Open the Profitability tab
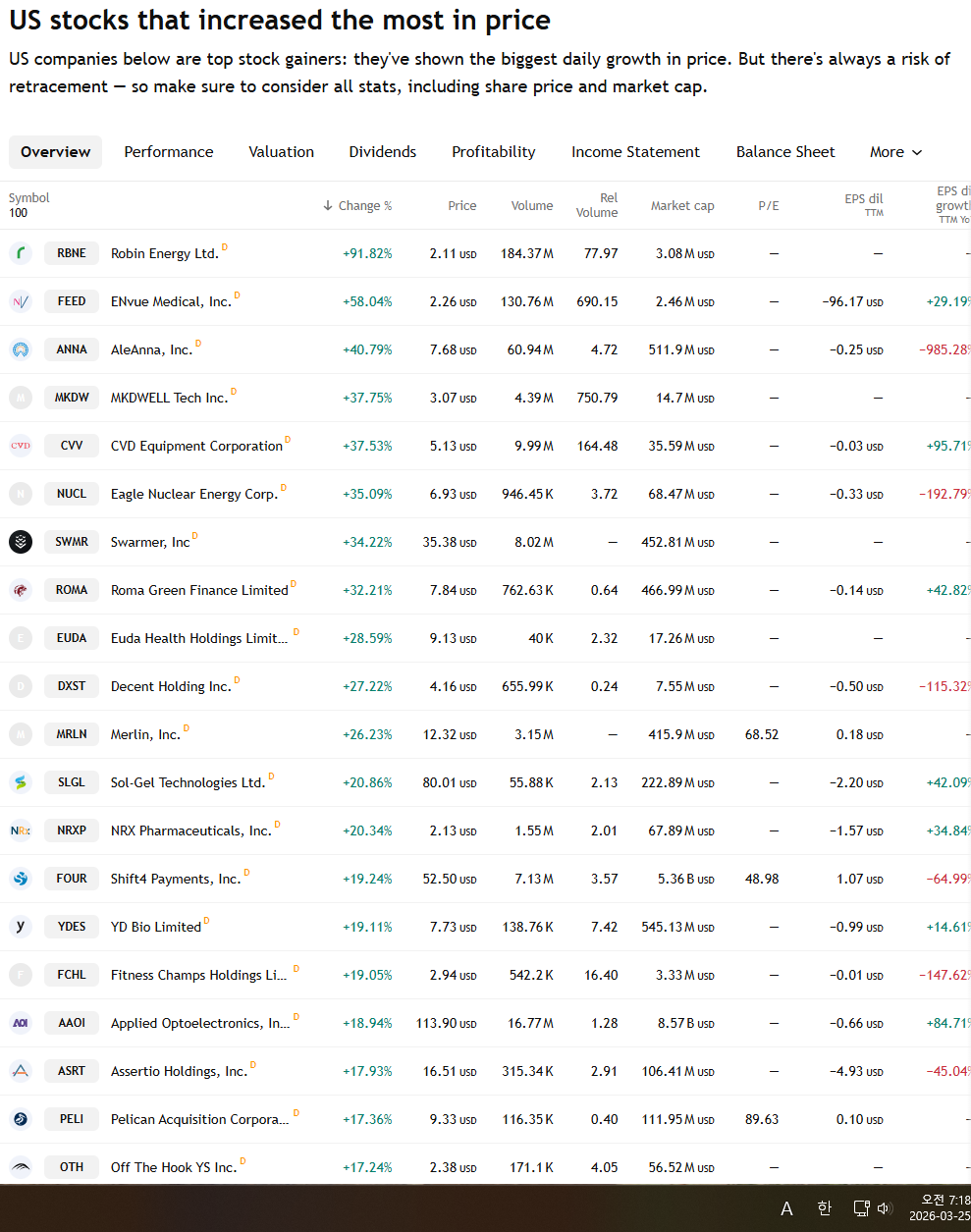Image resolution: width=971 pixels, height=1232 pixels. pos(494,152)
